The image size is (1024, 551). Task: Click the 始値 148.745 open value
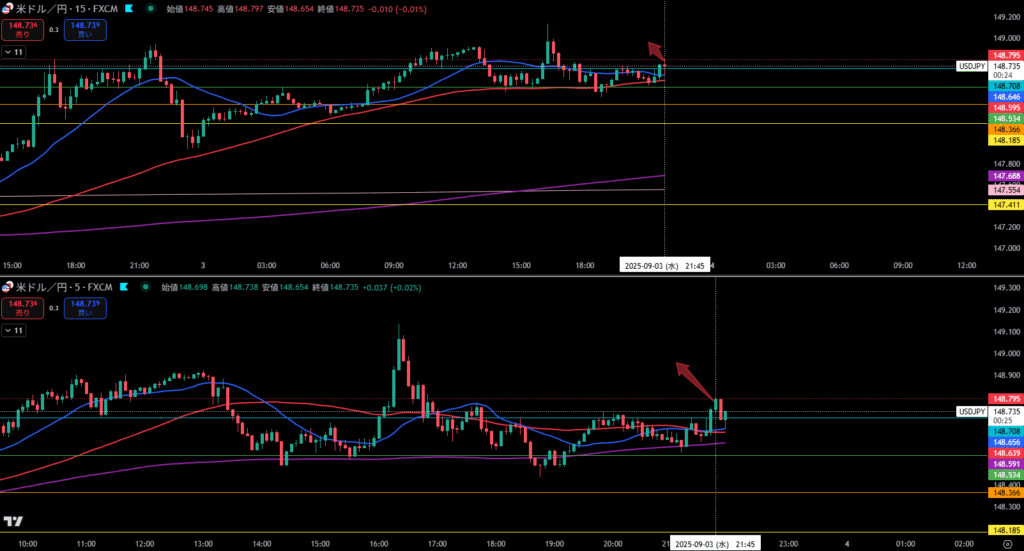189,9
